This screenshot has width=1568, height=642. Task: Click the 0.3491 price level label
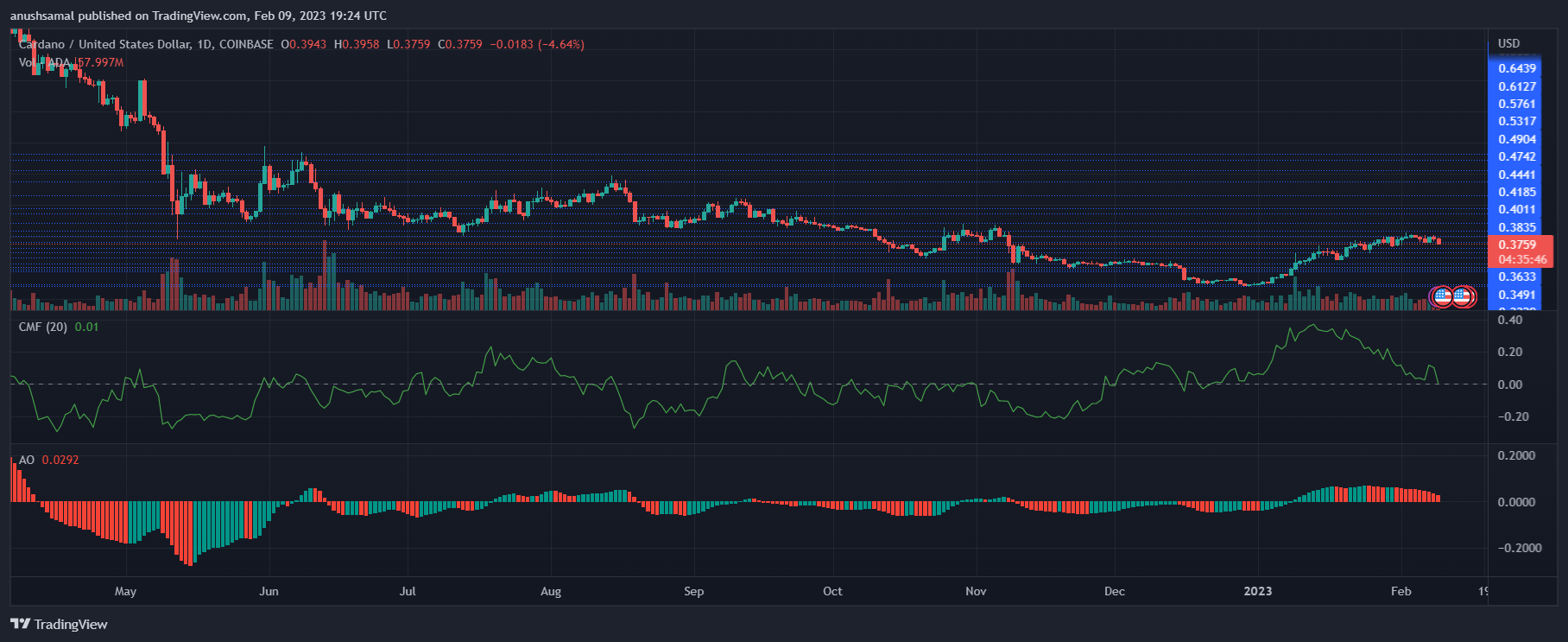coord(1517,295)
